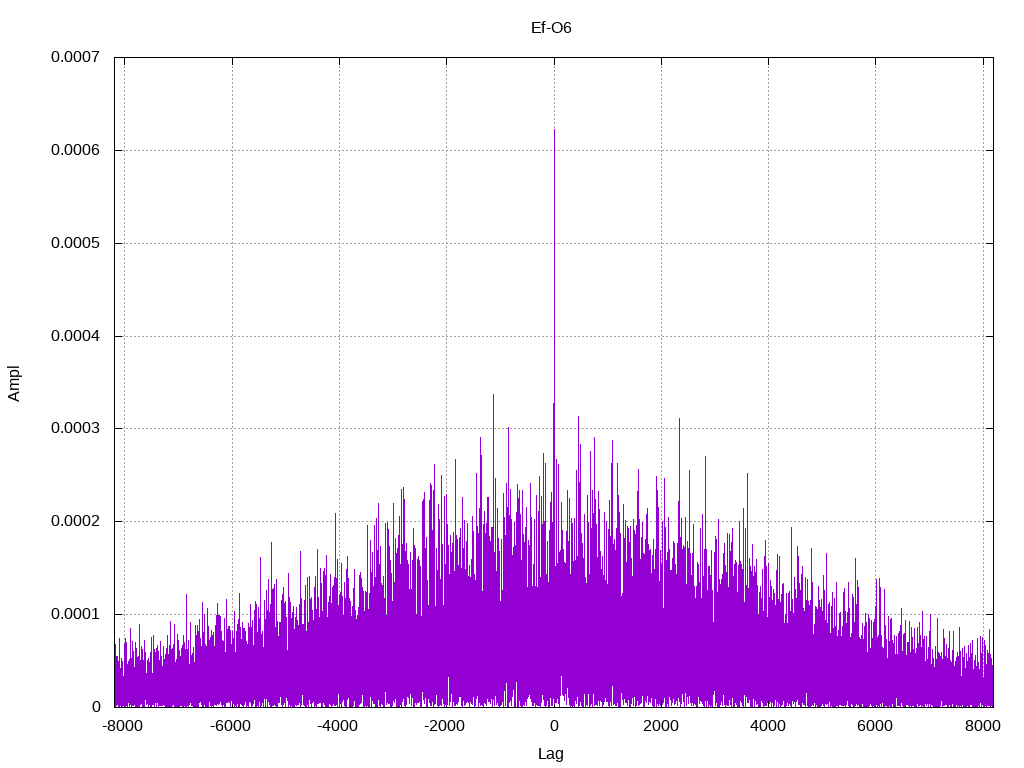Click the 0.0001 y-axis tick label
The height and width of the screenshot is (768, 1024).
click(75, 614)
